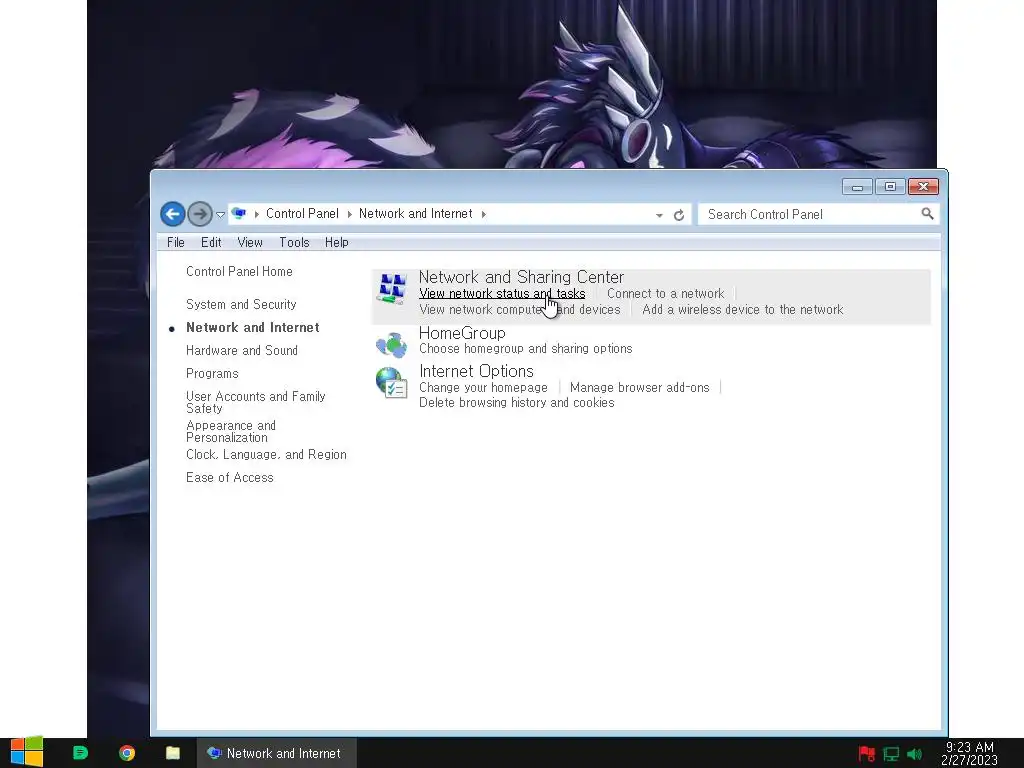Click View network computers and devices
This screenshot has width=1024, height=768.
(x=519, y=310)
